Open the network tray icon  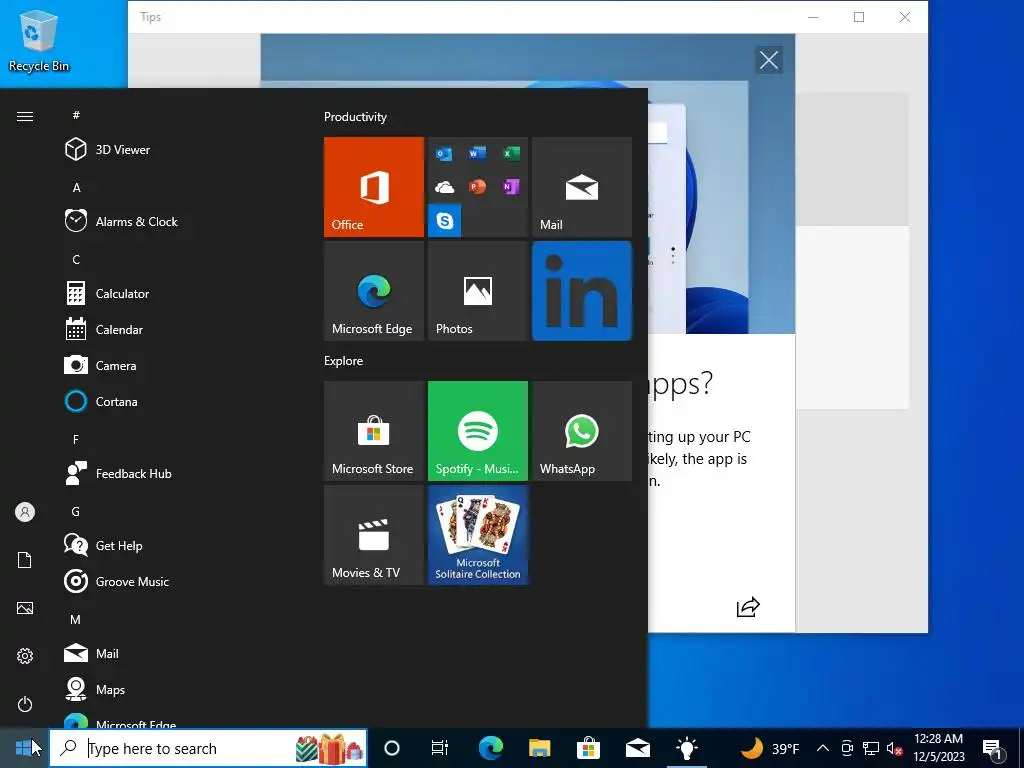coord(871,748)
